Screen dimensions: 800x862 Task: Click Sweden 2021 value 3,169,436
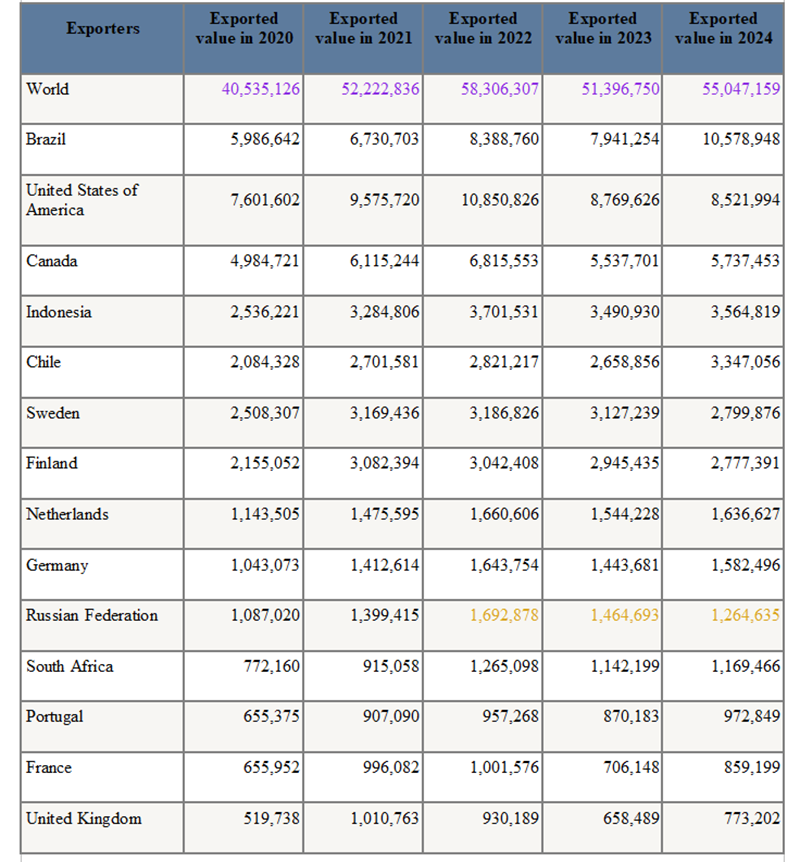(x=384, y=413)
